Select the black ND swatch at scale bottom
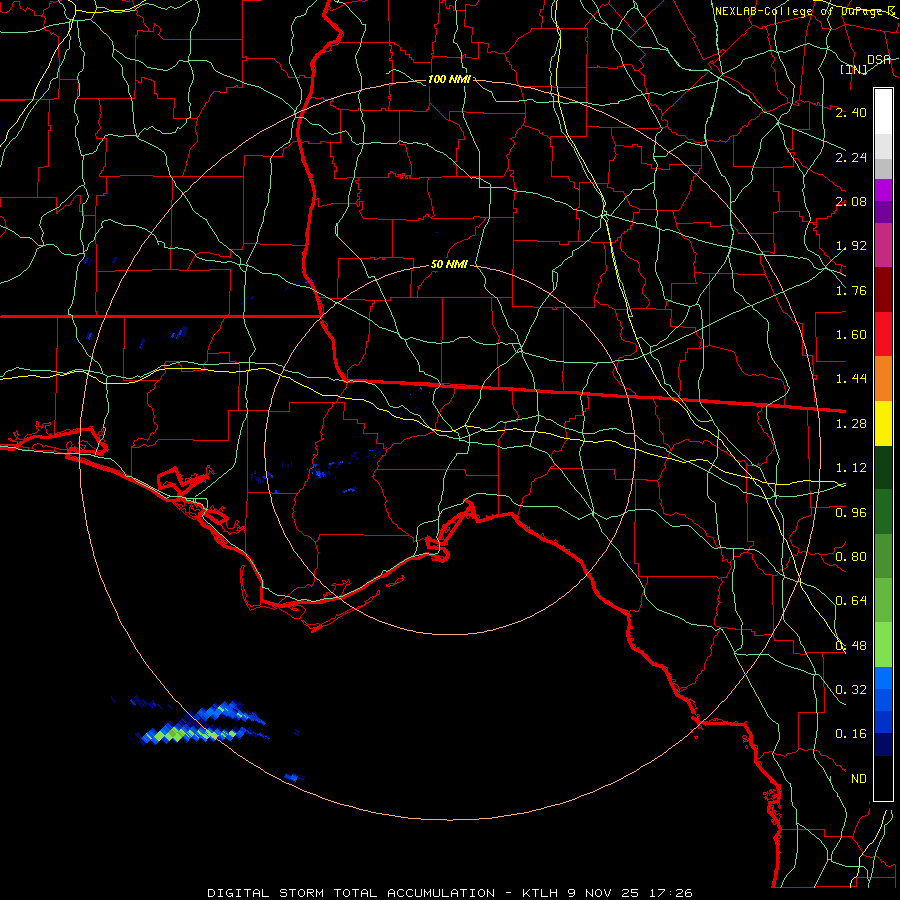Viewport: 900px width, 900px height. [x=883, y=778]
